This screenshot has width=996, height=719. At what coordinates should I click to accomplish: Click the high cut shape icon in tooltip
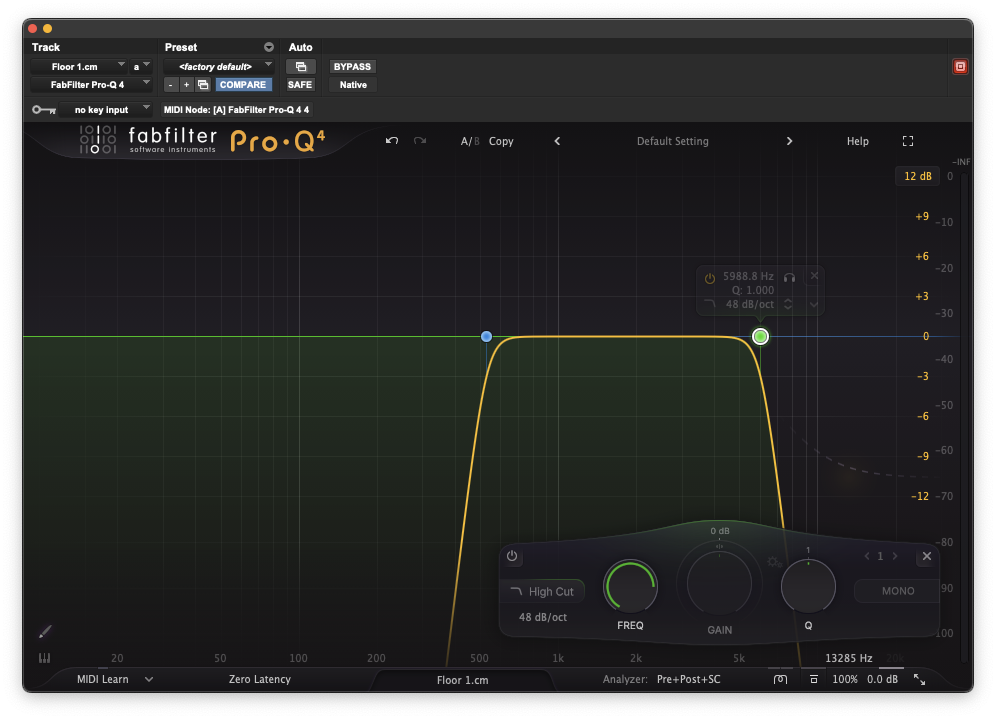pos(710,304)
